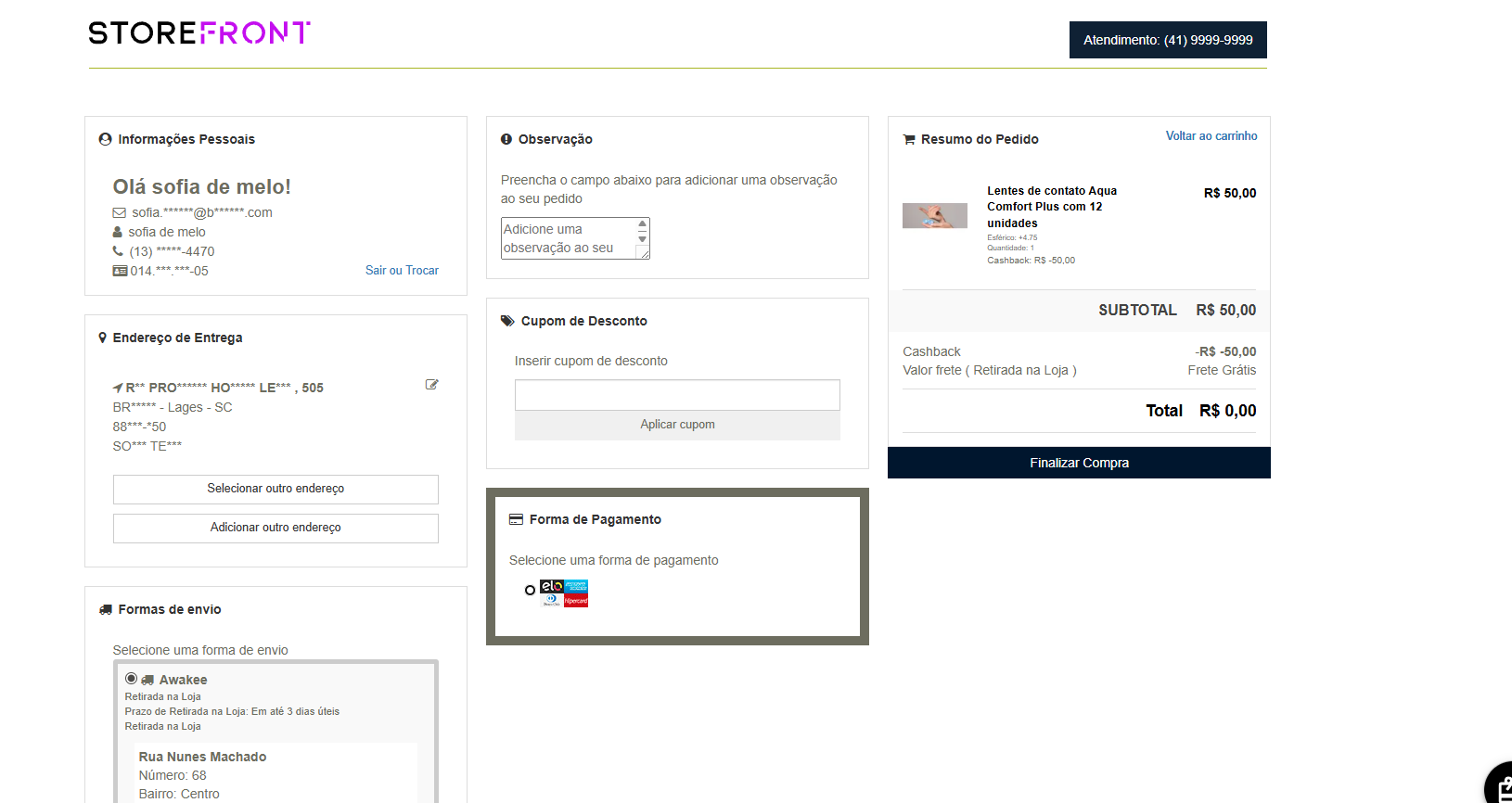Click the Prazo de Retirada na Loja text
This screenshot has height=803, width=1512.
[x=232, y=711]
